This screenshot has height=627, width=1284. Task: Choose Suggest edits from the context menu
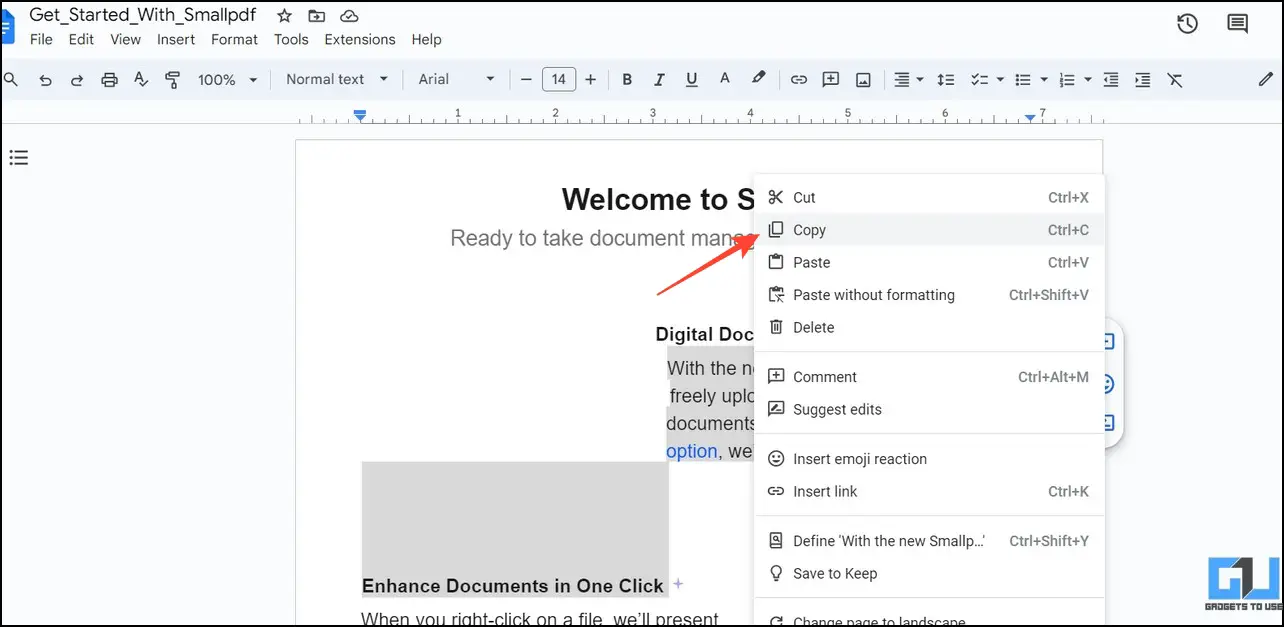929,410
